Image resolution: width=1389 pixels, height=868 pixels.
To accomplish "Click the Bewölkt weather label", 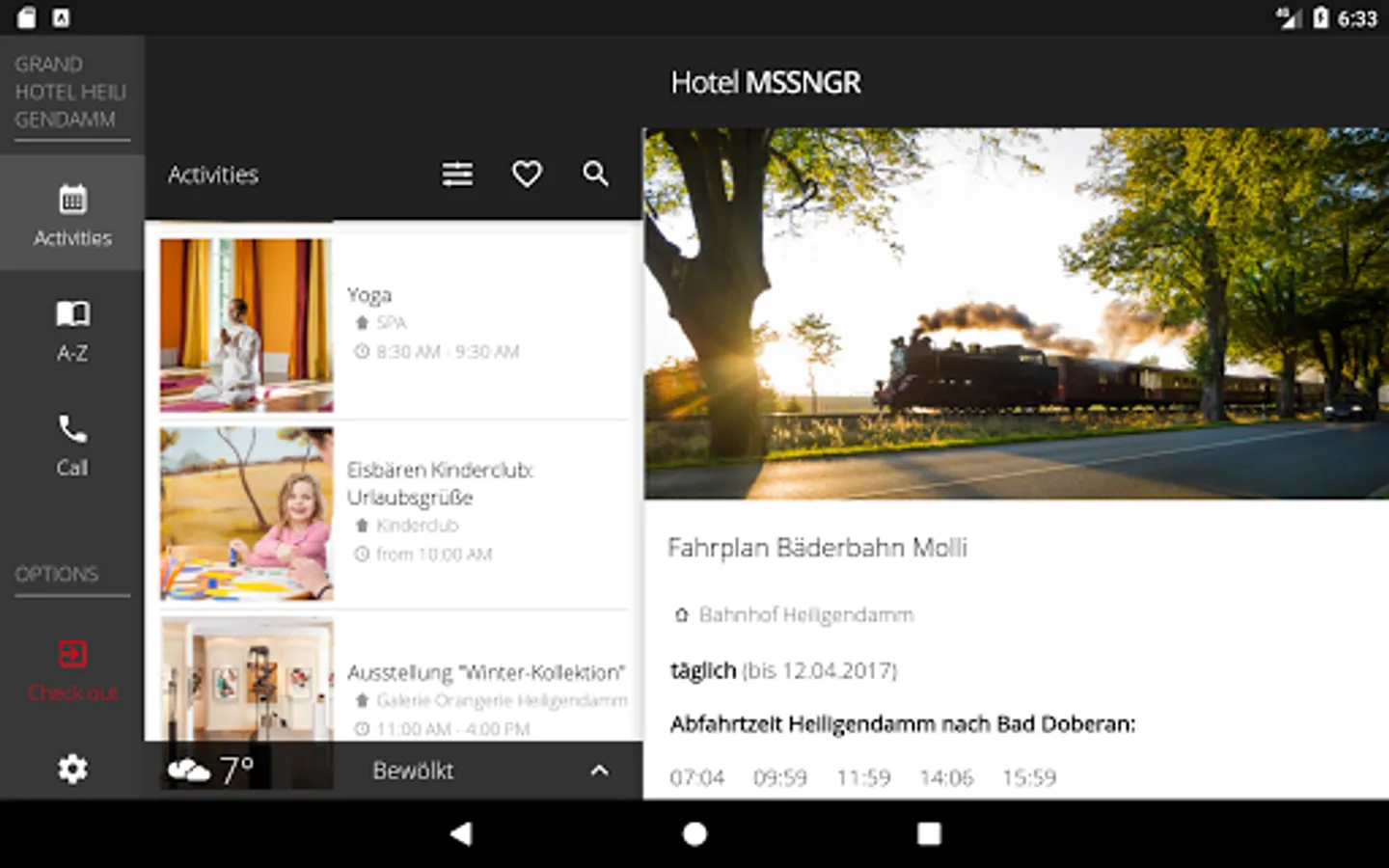I will coord(413,771).
